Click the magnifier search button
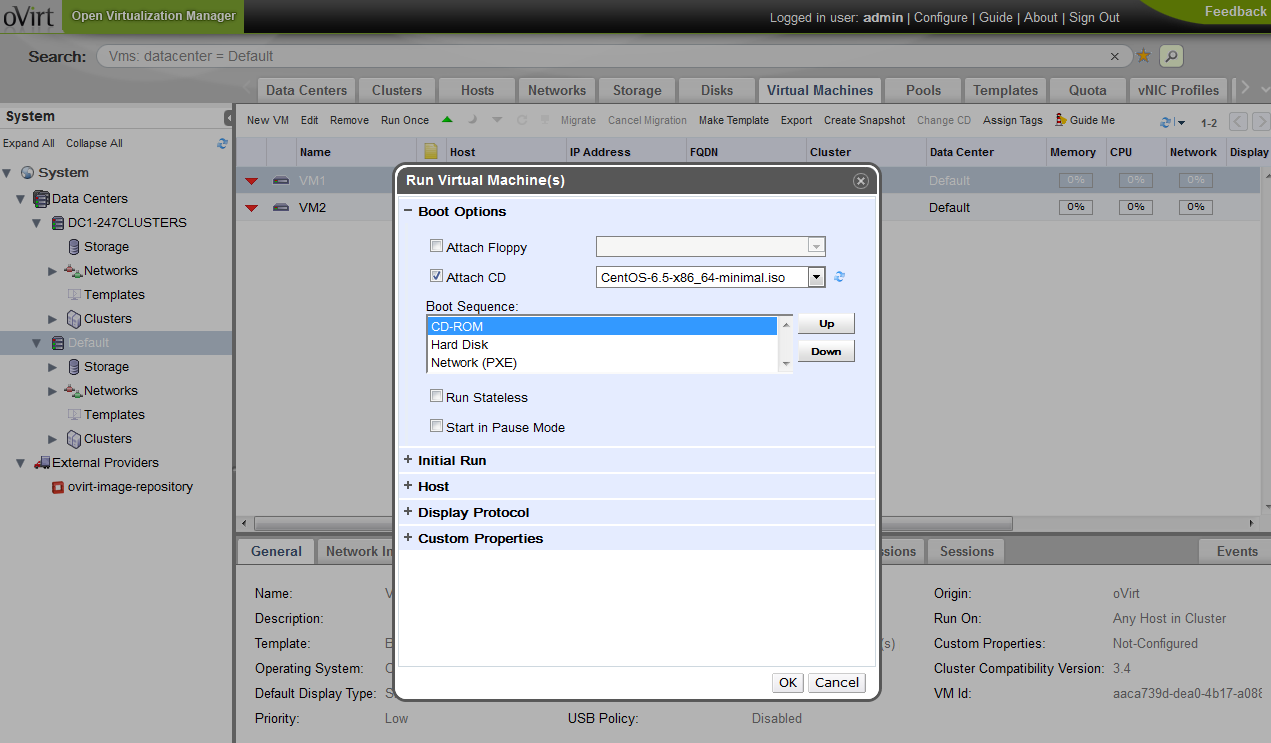1271x743 pixels. tap(1171, 57)
